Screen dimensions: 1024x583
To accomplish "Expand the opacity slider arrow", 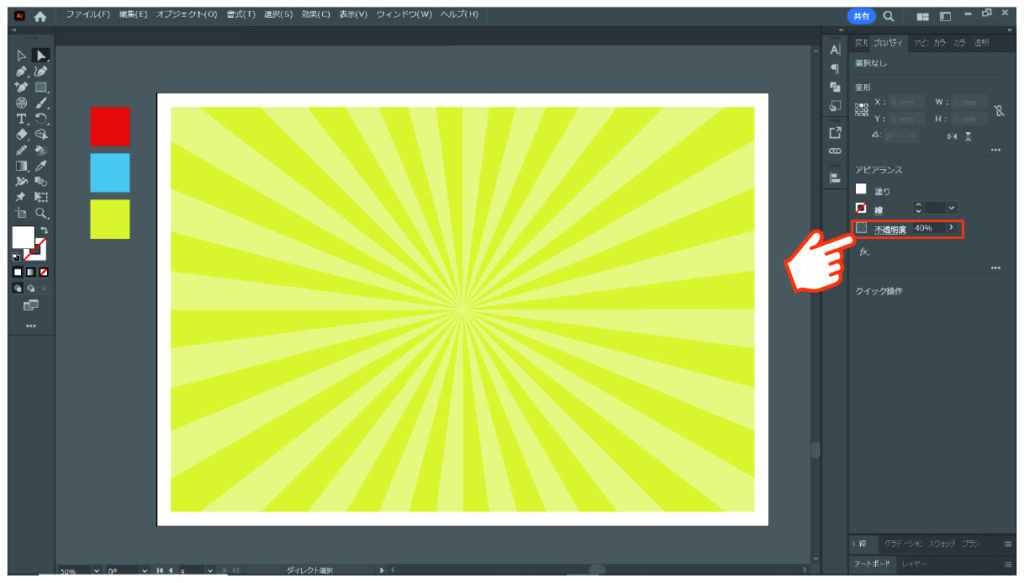I will pyautogui.click(x=952, y=228).
